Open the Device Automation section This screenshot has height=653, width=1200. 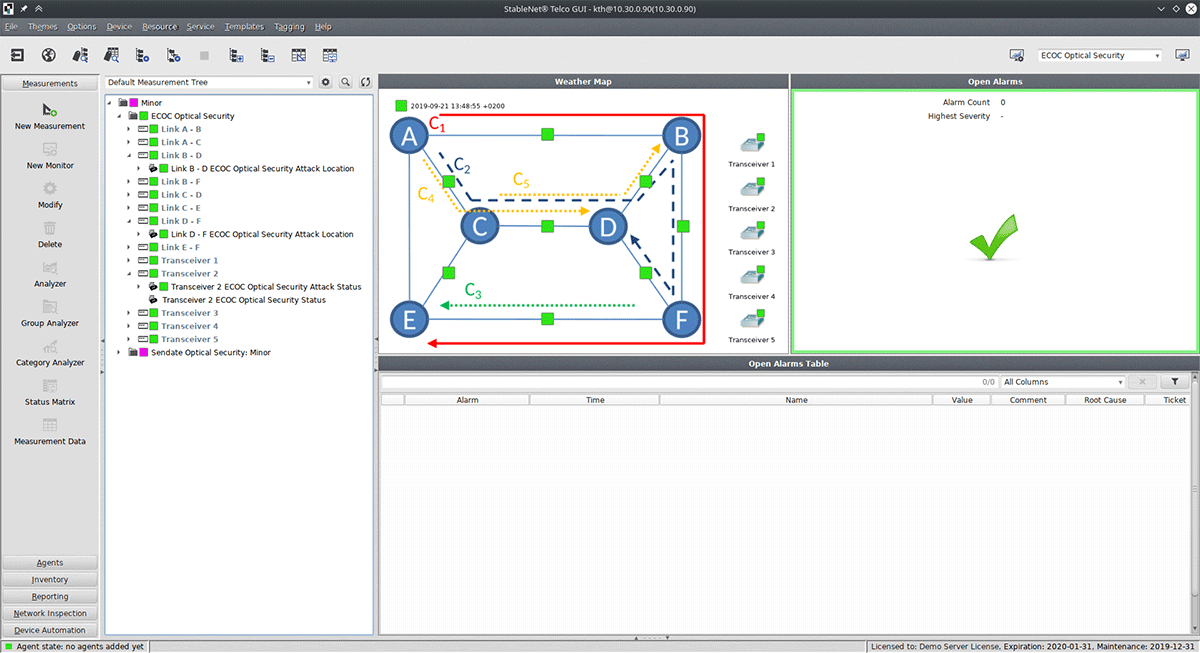point(50,631)
